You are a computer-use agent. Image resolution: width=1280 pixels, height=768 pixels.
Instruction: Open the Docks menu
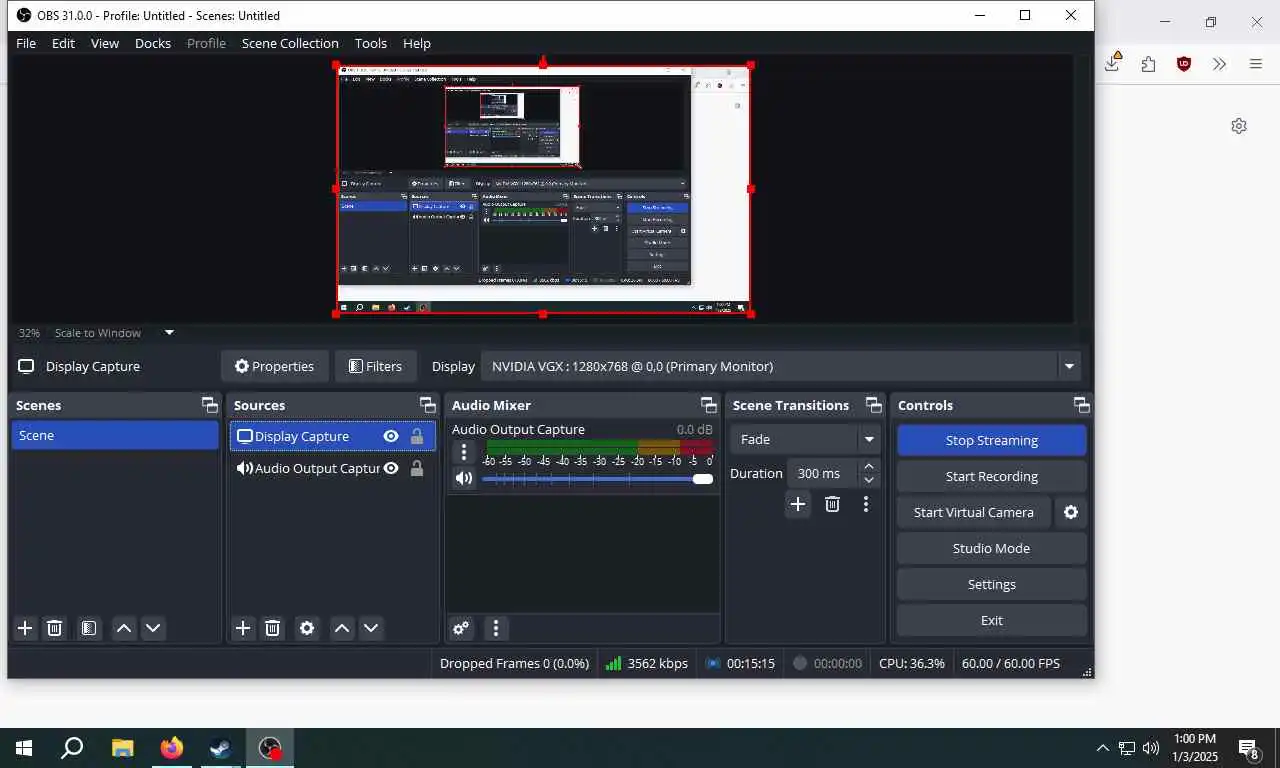pos(153,43)
